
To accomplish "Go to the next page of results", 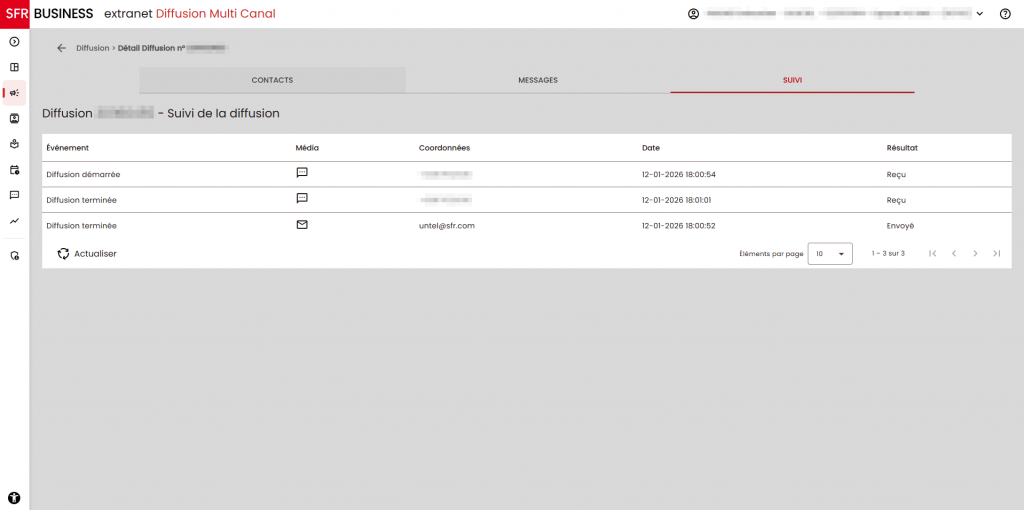I will (975, 254).
